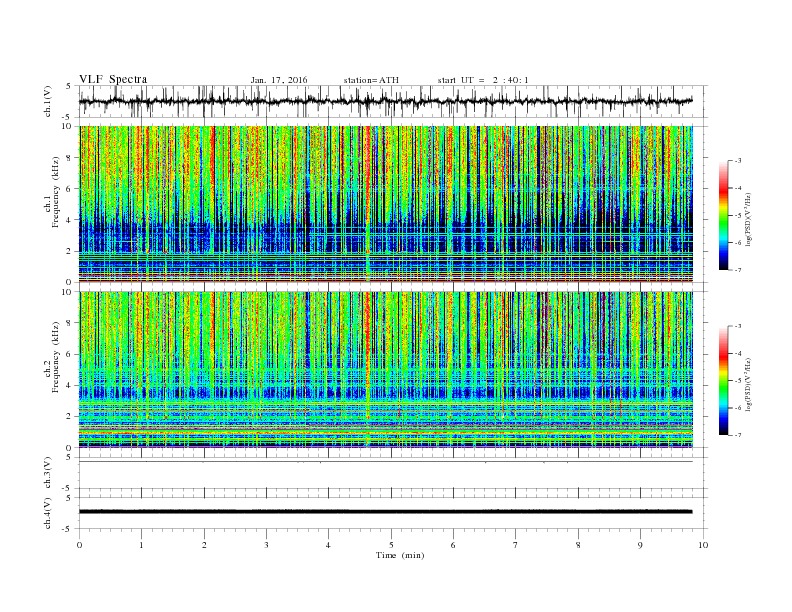Click the ch.4 thick black signal trace
Image resolution: width=792 pixels, height=612 pixels.
[x=386, y=512]
